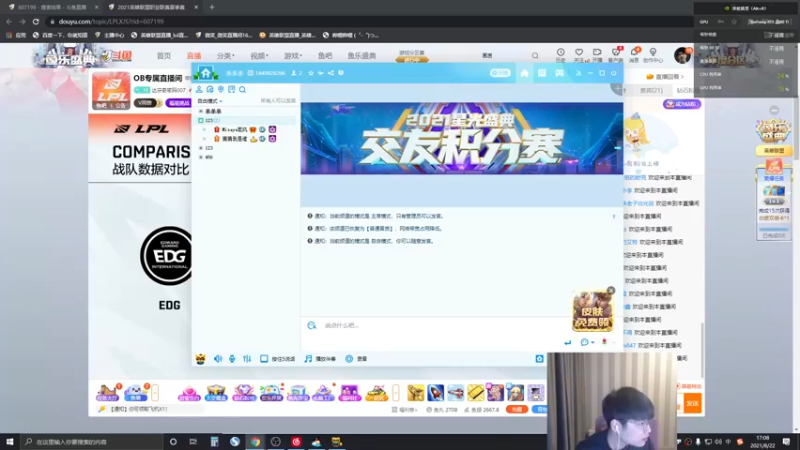The height and width of the screenshot is (450, 800).
Task: Select the active 123 channel row
Action: click(x=246, y=120)
